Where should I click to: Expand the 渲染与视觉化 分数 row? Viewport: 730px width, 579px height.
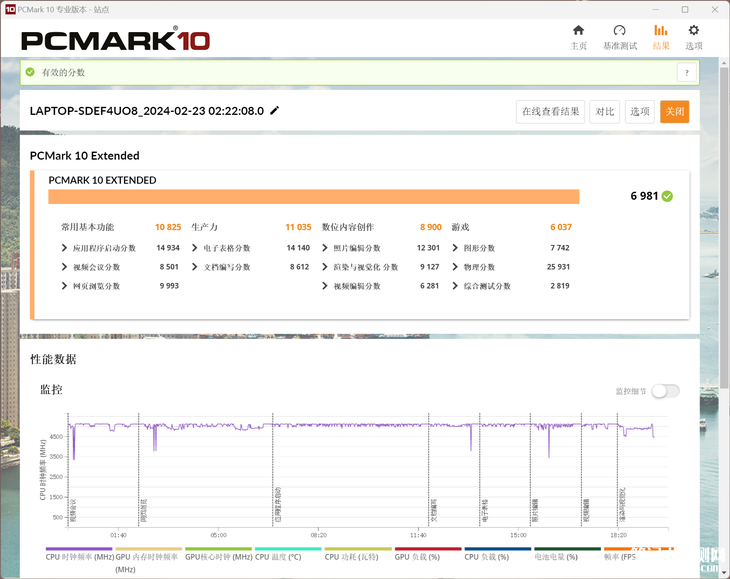tap(325, 267)
